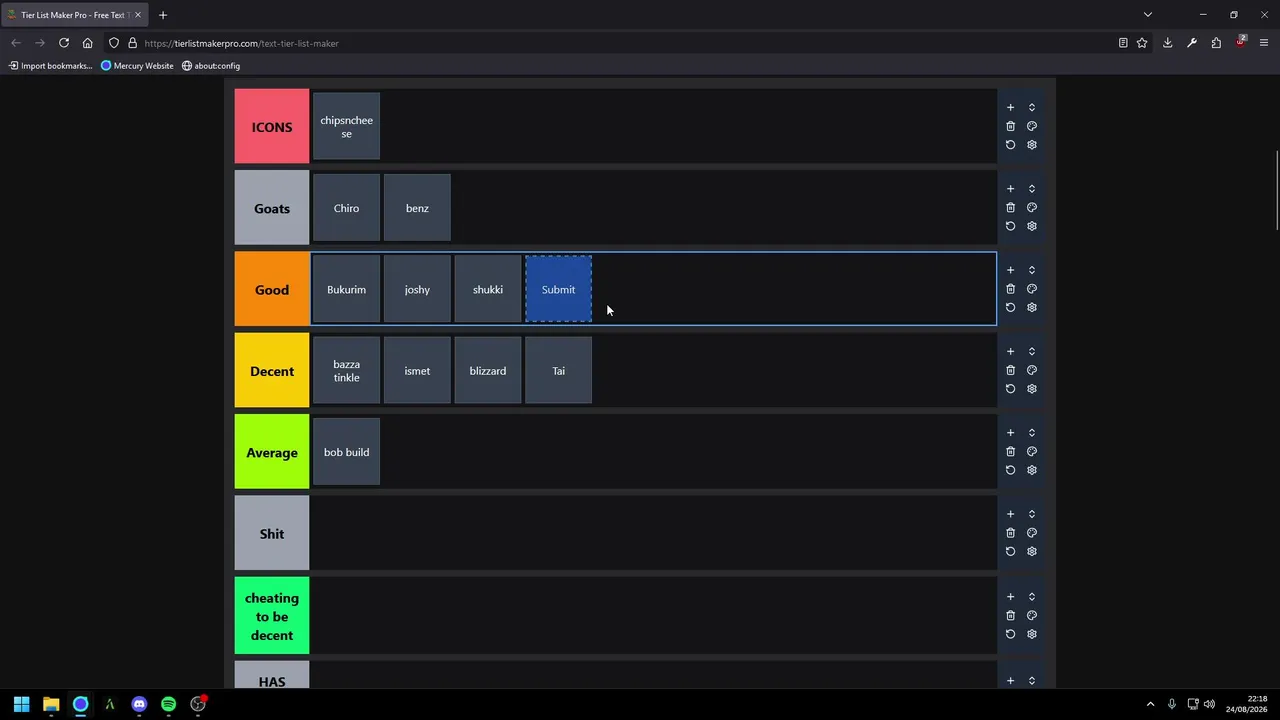Click the red ICONS tier label
Viewport: 1280px width, 720px height.
coord(272,126)
